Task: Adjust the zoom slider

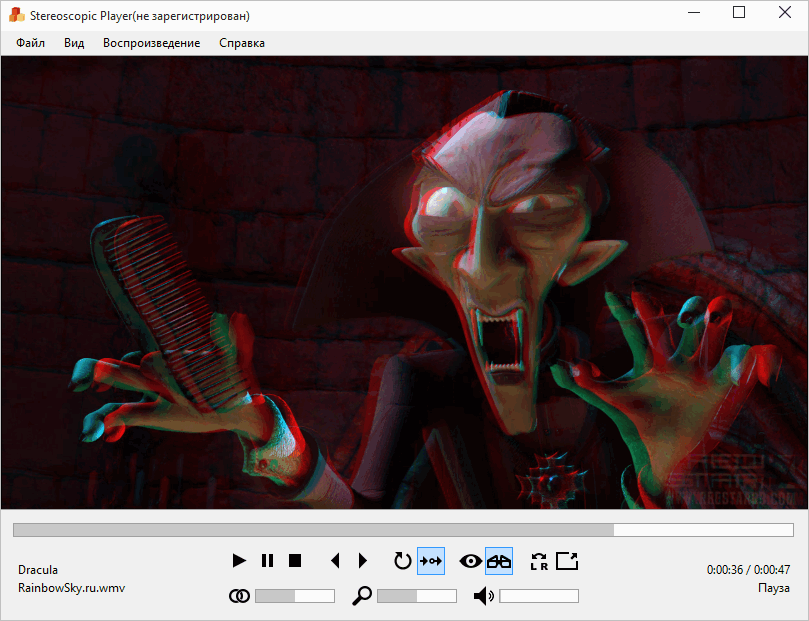Action: pyautogui.click(x=417, y=596)
